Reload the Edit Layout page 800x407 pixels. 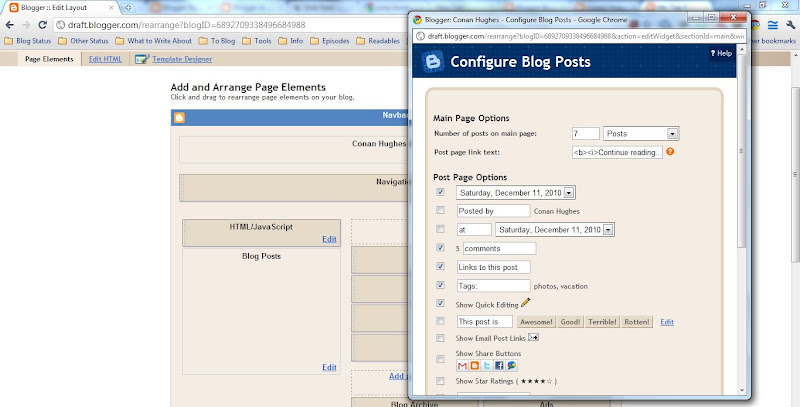click(42, 25)
